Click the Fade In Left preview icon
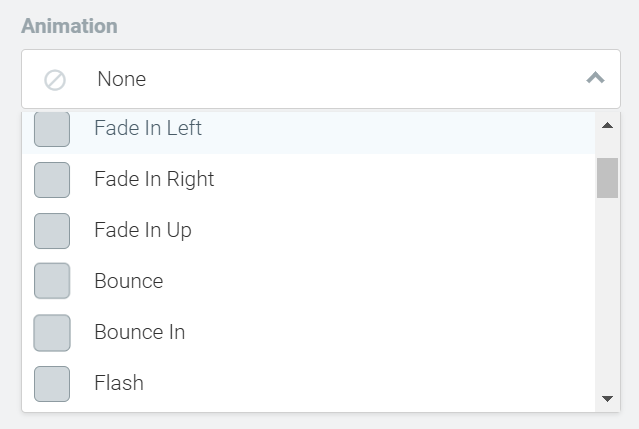The height and width of the screenshot is (429, 639). click(x=52, y=129)
